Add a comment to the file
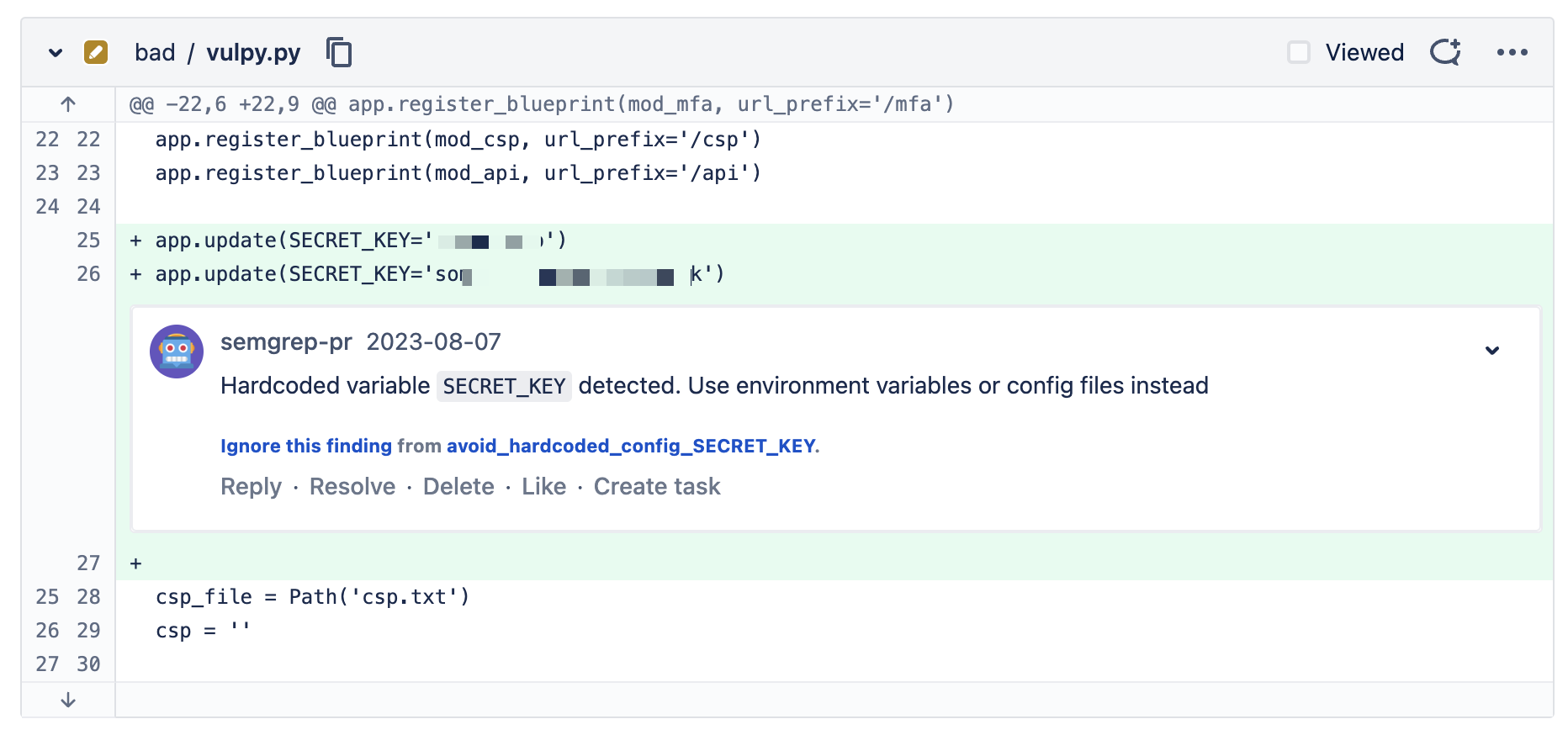 pos(1445,52)
